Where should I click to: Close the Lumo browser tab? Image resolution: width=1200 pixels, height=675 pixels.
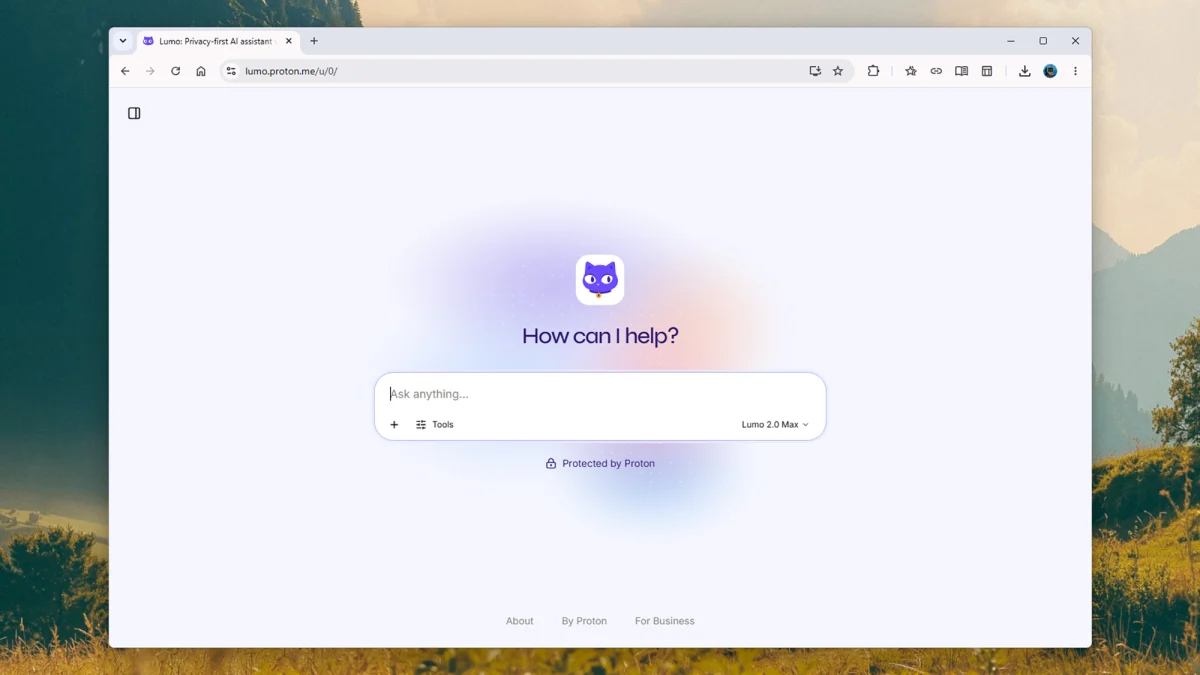click(x=289, y=41)
